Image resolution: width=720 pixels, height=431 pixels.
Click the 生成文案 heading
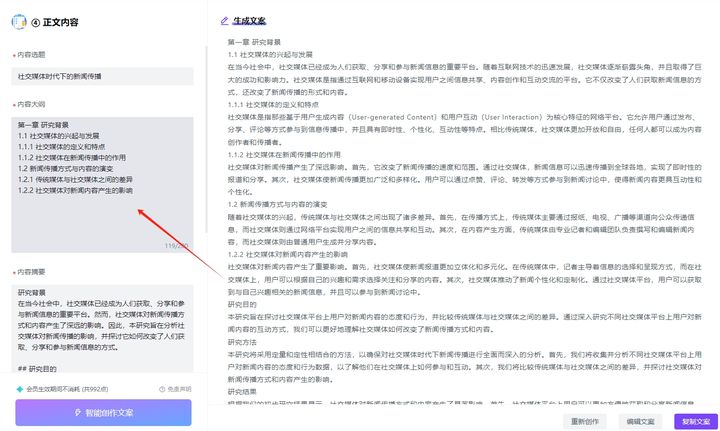(249, 21)
